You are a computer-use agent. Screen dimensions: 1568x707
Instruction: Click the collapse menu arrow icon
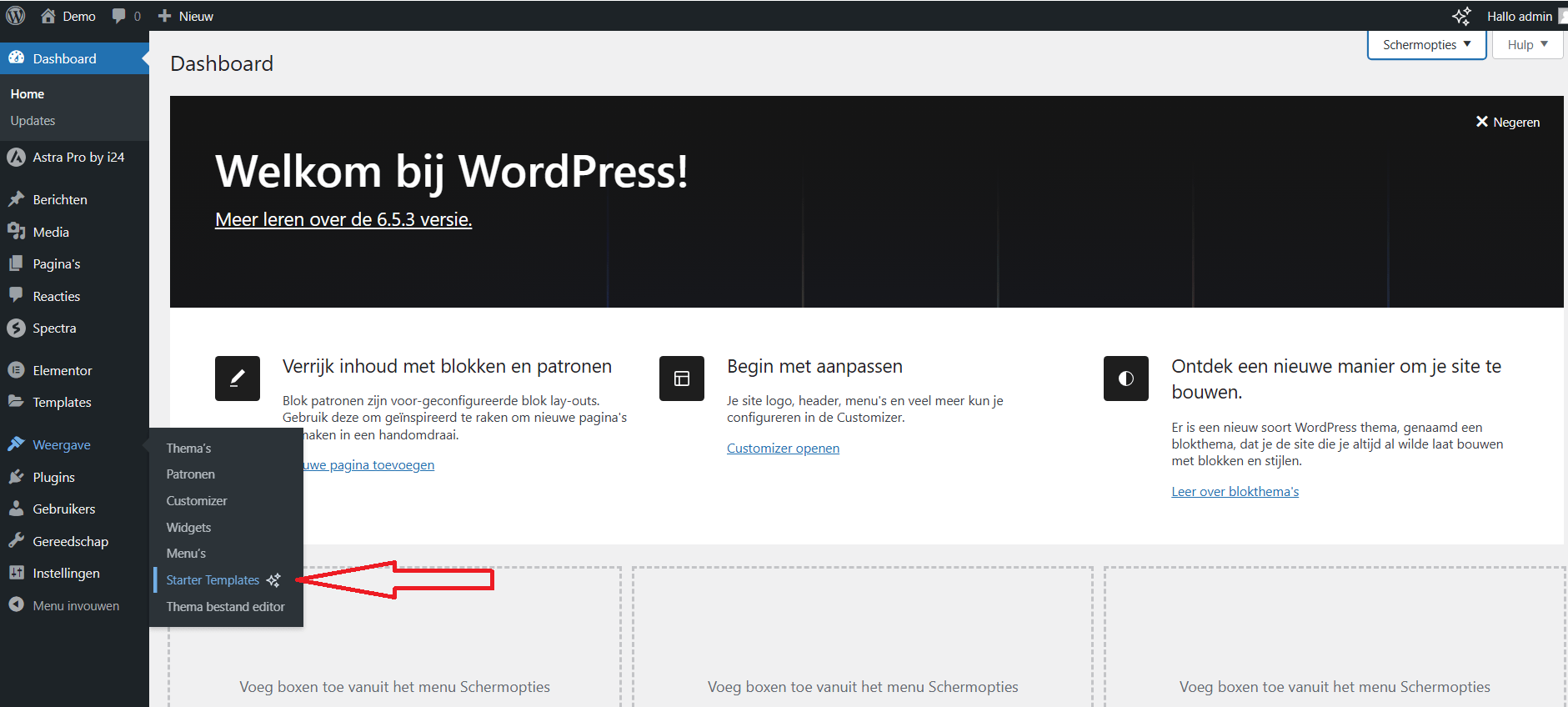16,604
